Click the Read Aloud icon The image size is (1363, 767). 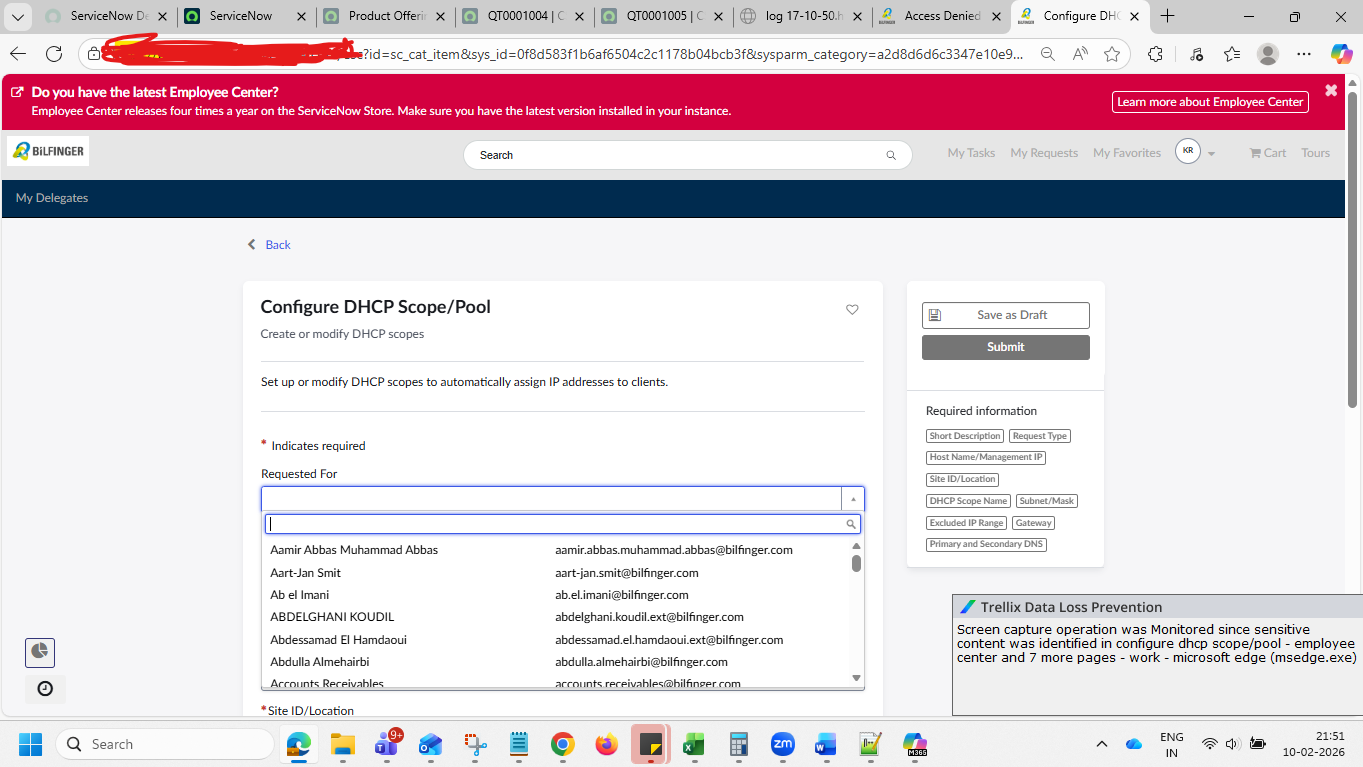tap(1080, 54)
